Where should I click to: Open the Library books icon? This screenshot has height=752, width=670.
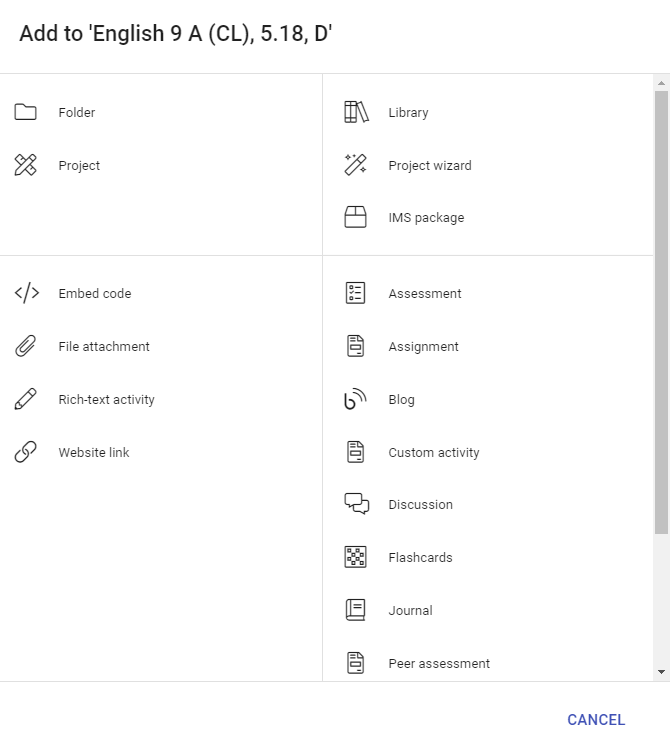coord(356,113)
